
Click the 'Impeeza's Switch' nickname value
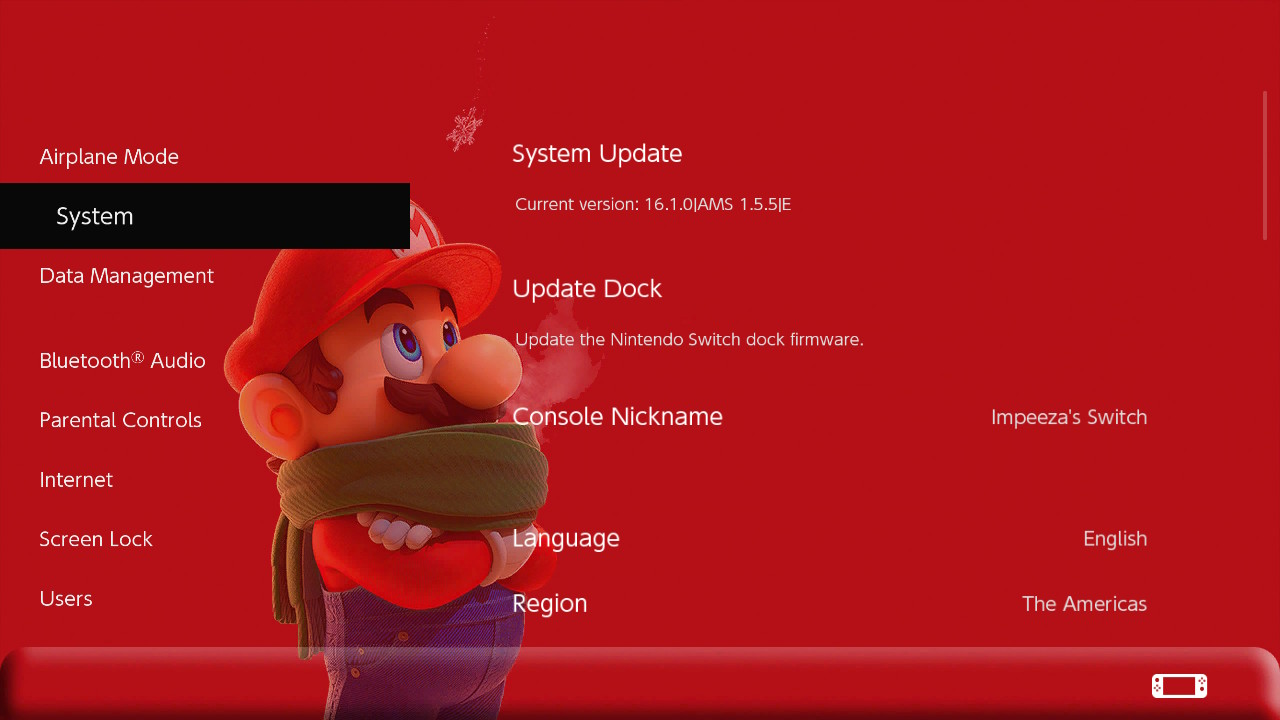(x=1069, y=417)
